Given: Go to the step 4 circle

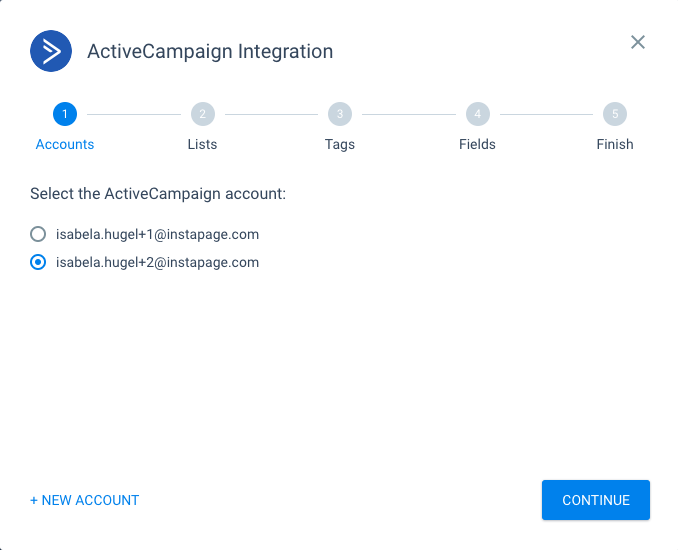Looking at the screenshot, I should pos(477,114).
